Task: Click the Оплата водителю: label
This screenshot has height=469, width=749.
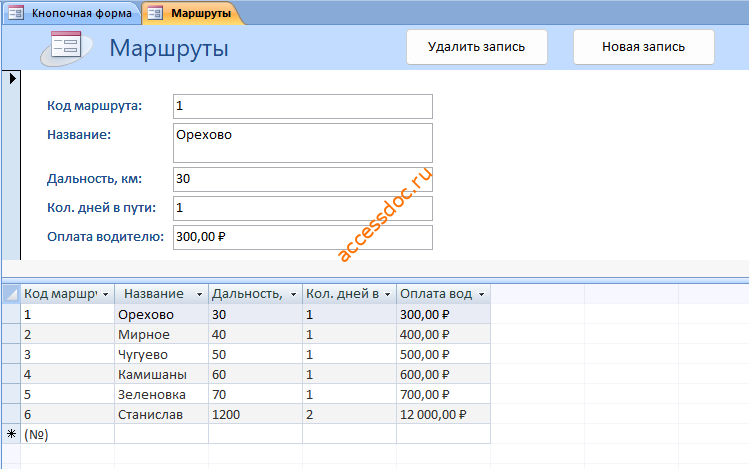Action: click(x=105, y=236)
